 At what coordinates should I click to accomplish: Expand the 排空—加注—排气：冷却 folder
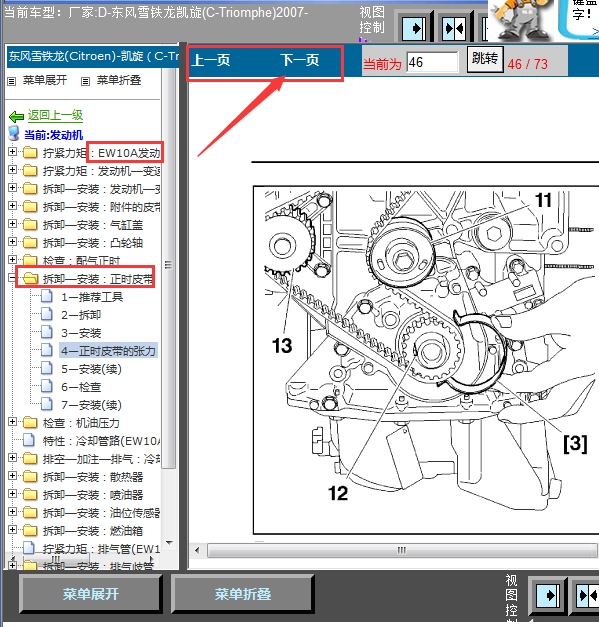tap(12, 458)
